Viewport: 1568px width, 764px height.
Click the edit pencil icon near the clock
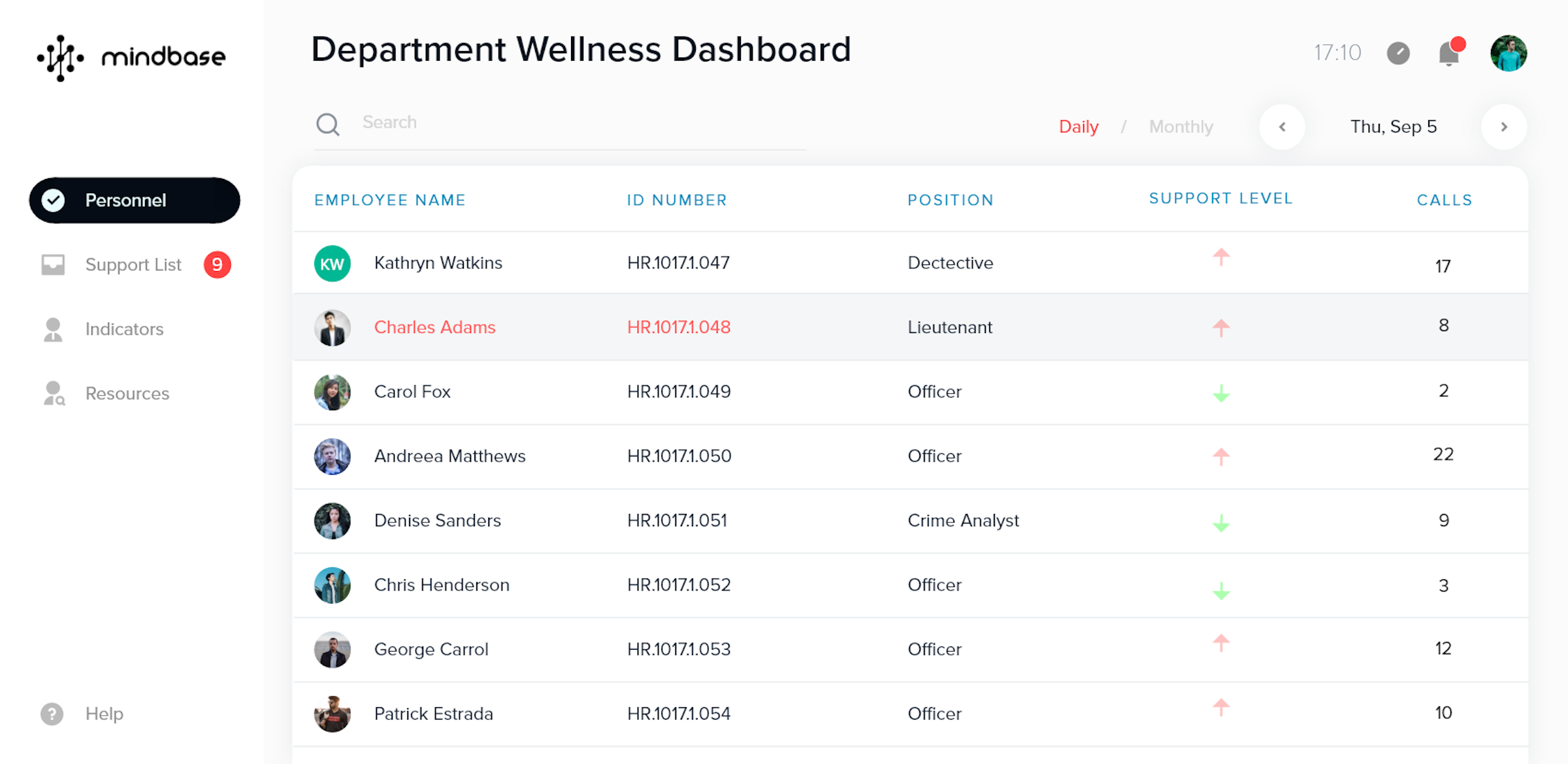click(1399, 54)
